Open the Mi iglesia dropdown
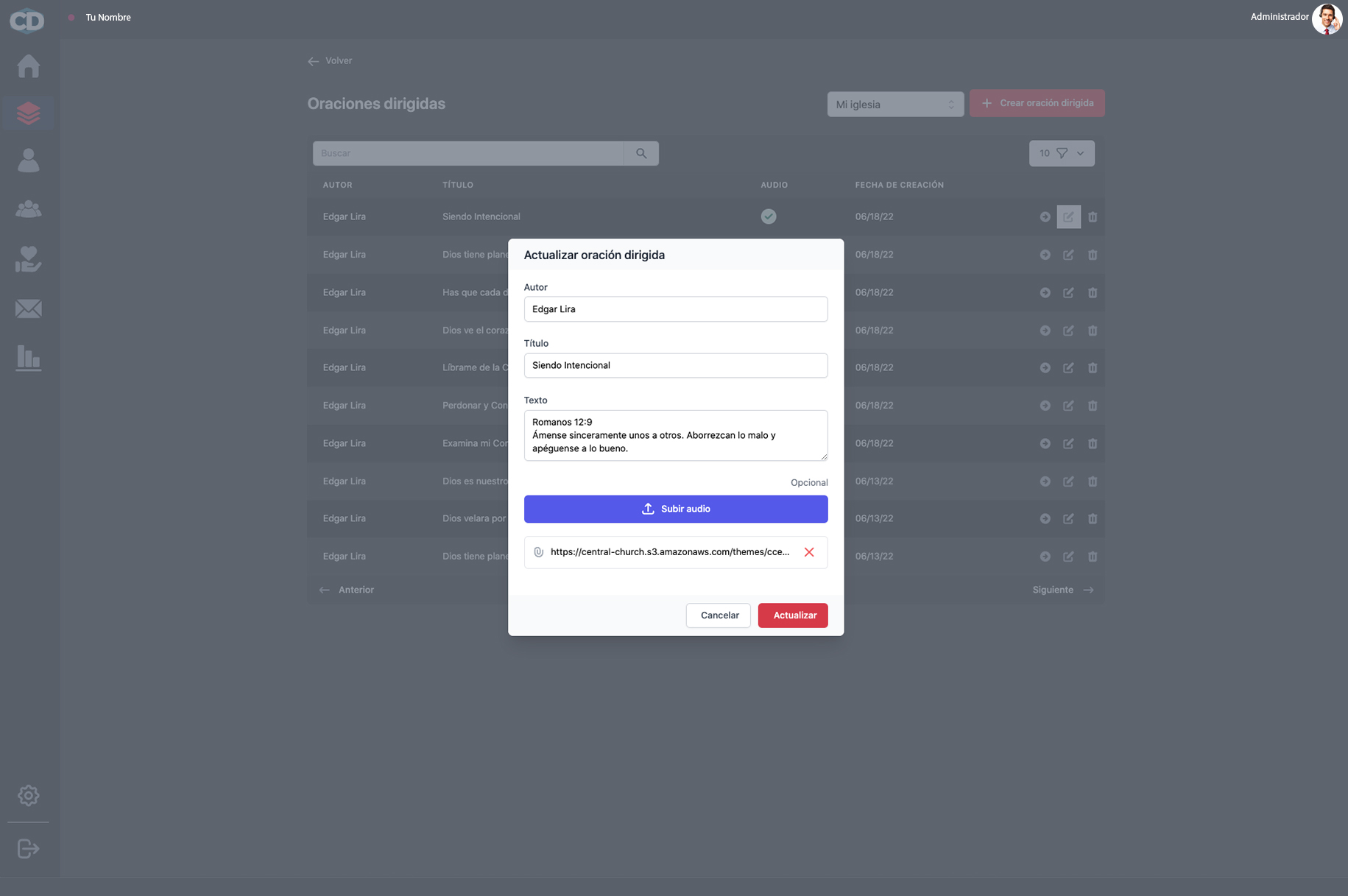This screenshot has width=1348, height=896. click(895, 105)
